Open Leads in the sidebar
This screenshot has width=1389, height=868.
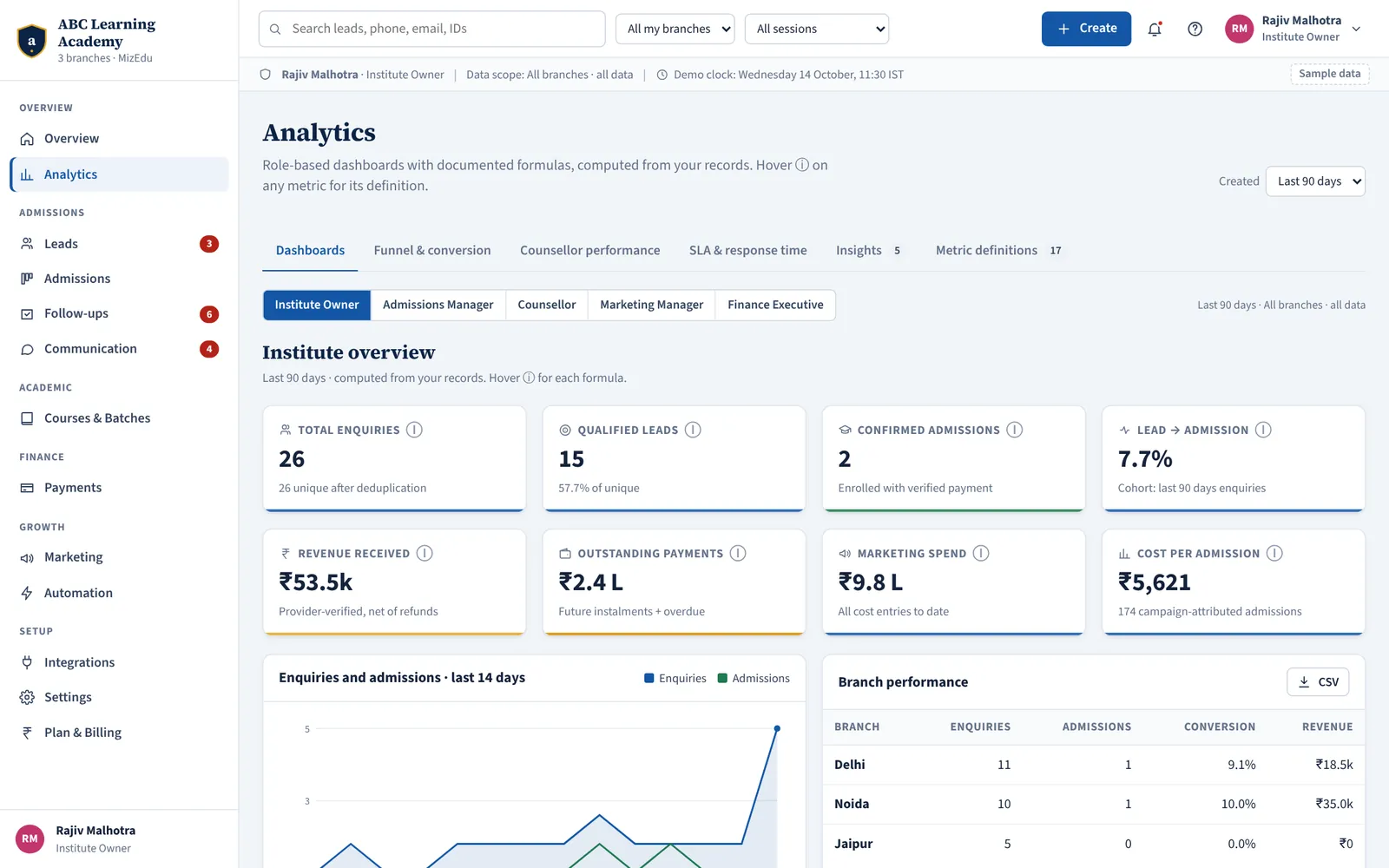click(x=120, y=244)
